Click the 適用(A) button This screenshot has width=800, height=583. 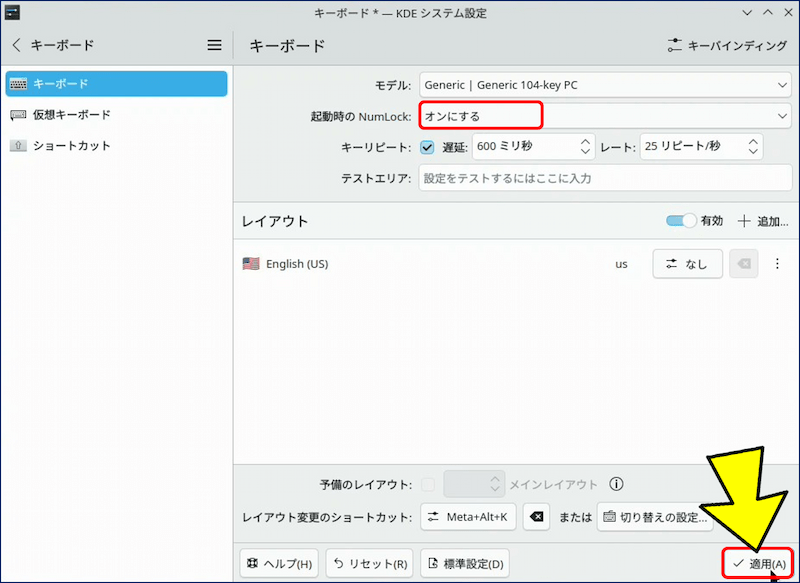tap(759, 564)
